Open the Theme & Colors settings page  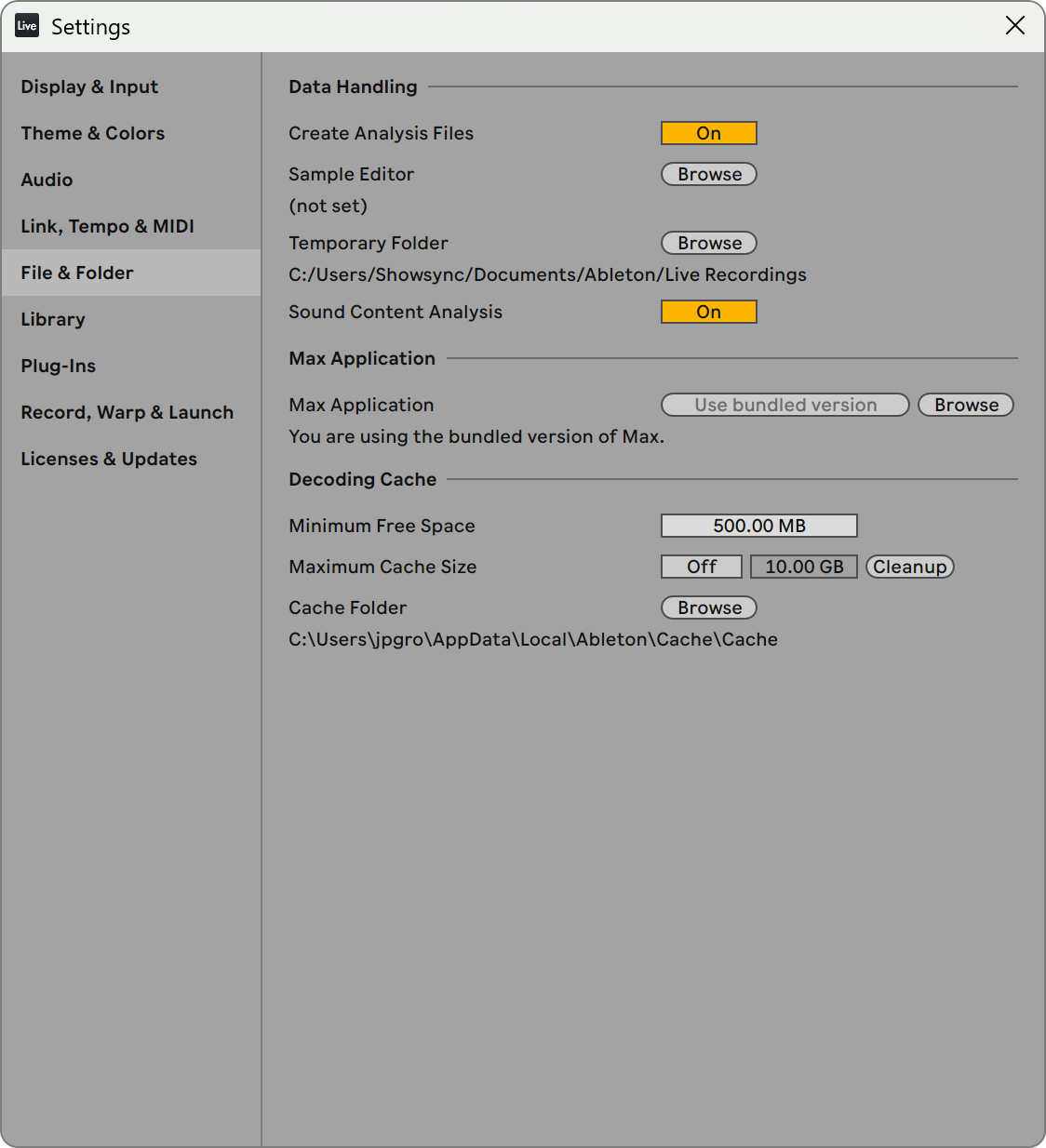pyautogui.click(x=92, y=133)
